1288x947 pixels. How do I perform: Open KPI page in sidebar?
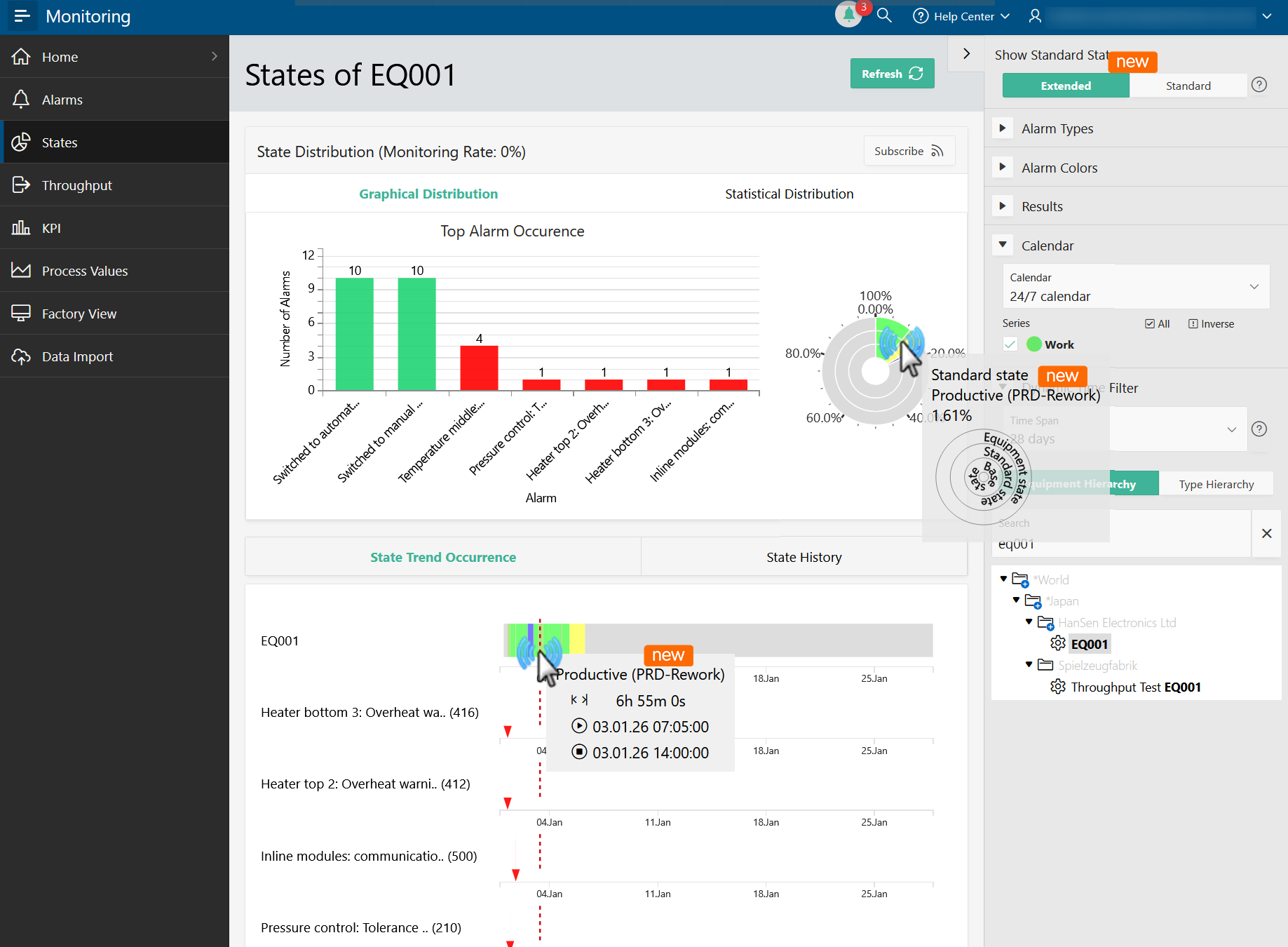[51, 228]
